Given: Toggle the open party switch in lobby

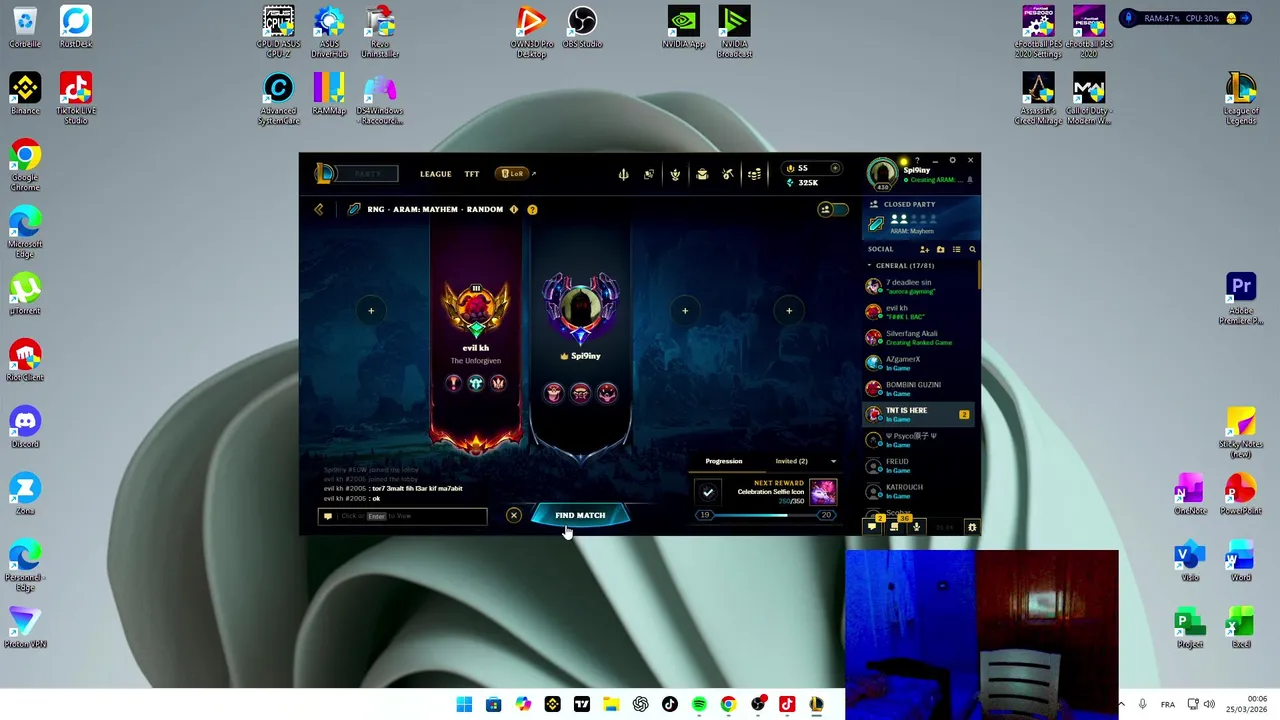Looking at the screenshot, I should [832, 209].
